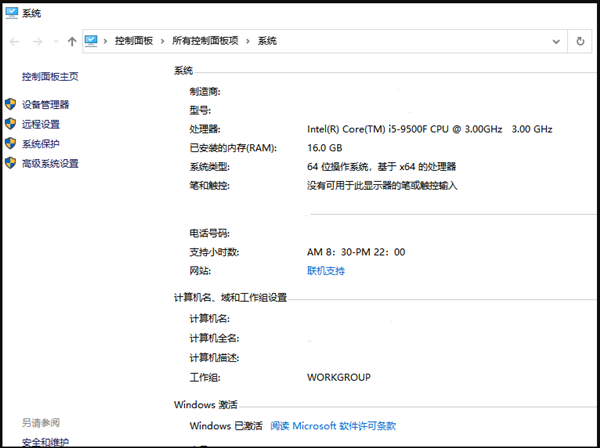The width and height of the screenshot is (600, 448).
Task: Click the Back navigation arrow
Action: pyautogui.click(x=14, y=41)
